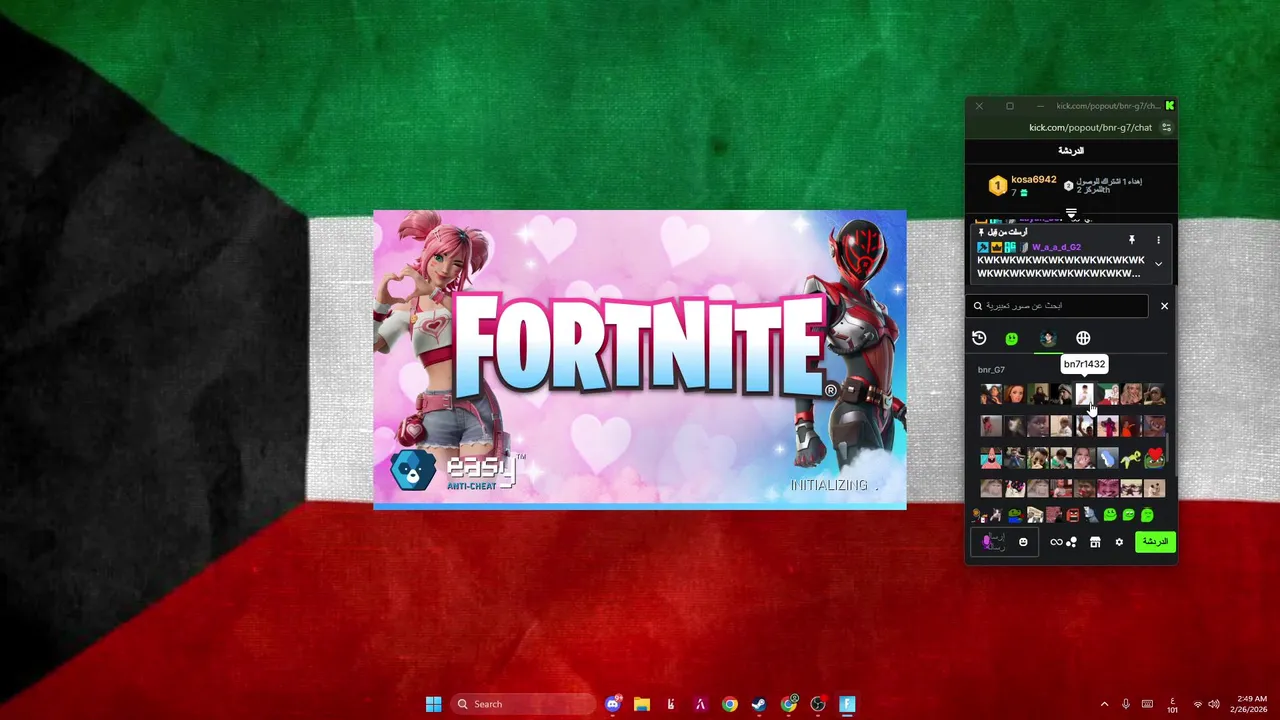This screenshot has width=1280, height=720.
Task: Click the Kick logo in title bar
Action: click(x=1169, y=106)
